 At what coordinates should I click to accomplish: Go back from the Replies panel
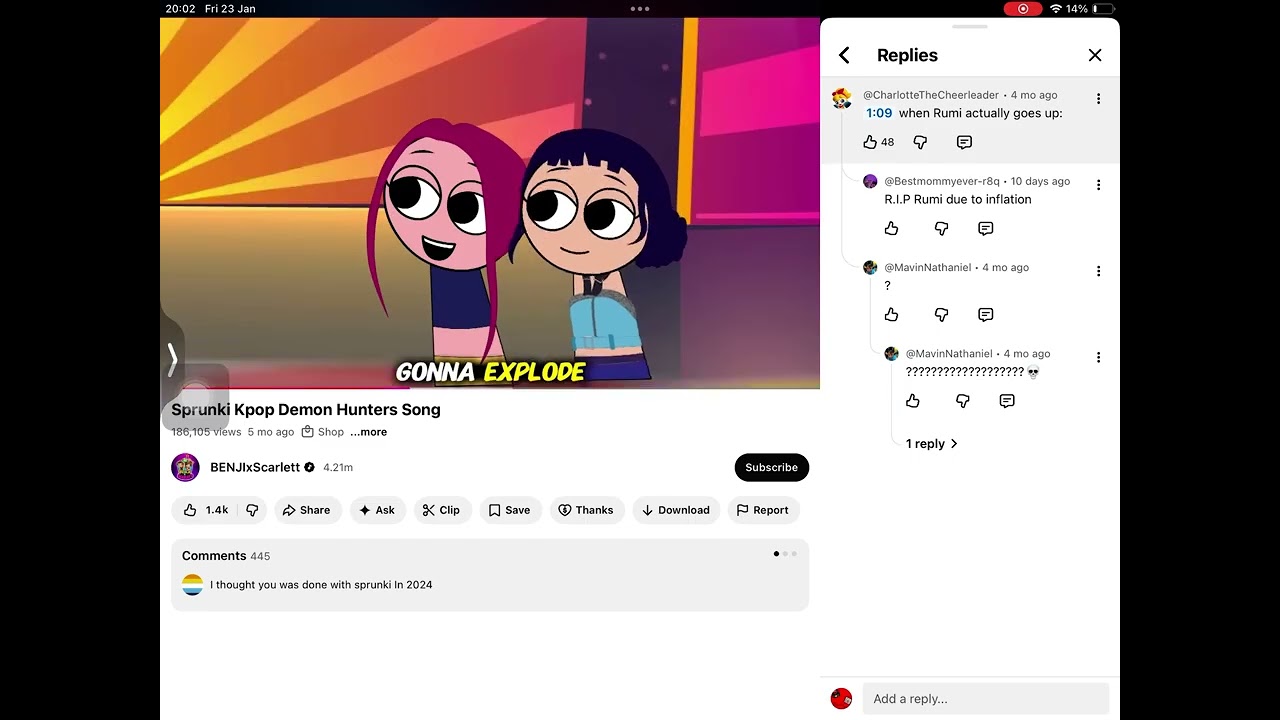tap(844, 56)
